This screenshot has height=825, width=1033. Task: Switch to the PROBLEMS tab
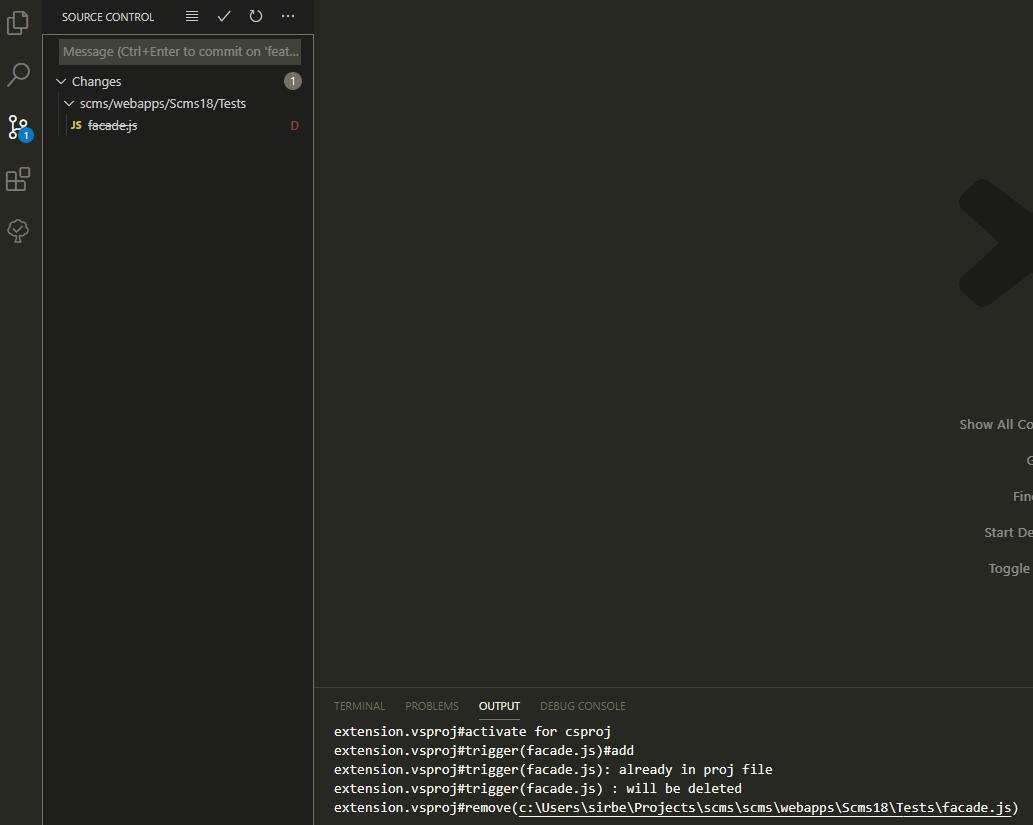coord(432,706)
